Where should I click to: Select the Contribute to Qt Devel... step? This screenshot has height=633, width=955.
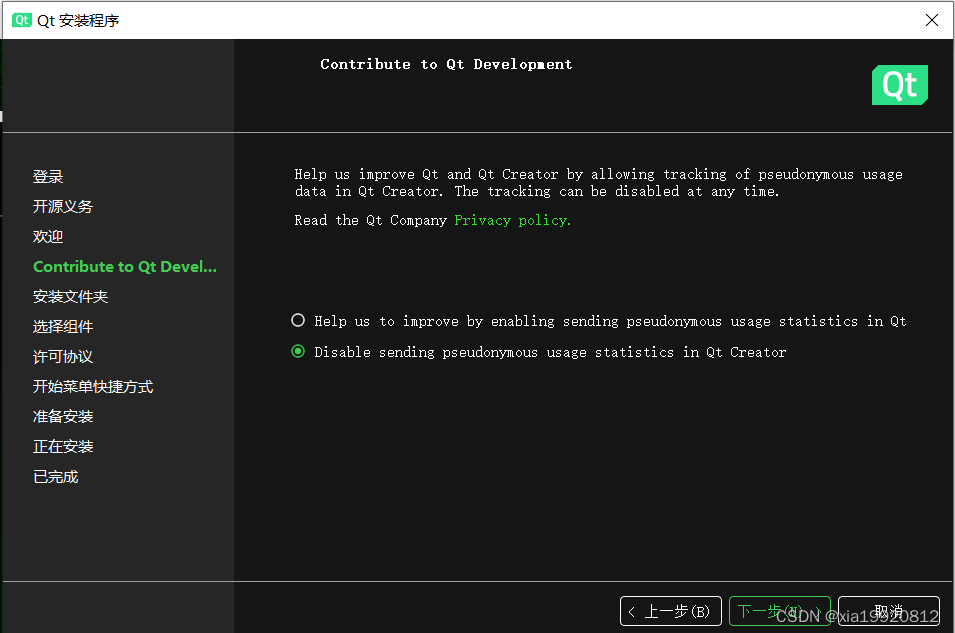click(125, 267)
